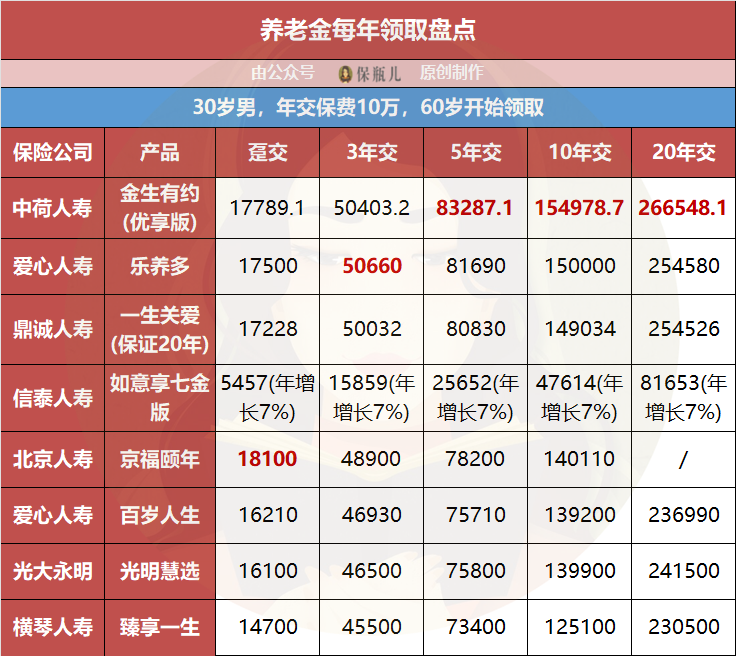Click the red value 154978.7
Screen dimensions: 736x656
(579, 208)
